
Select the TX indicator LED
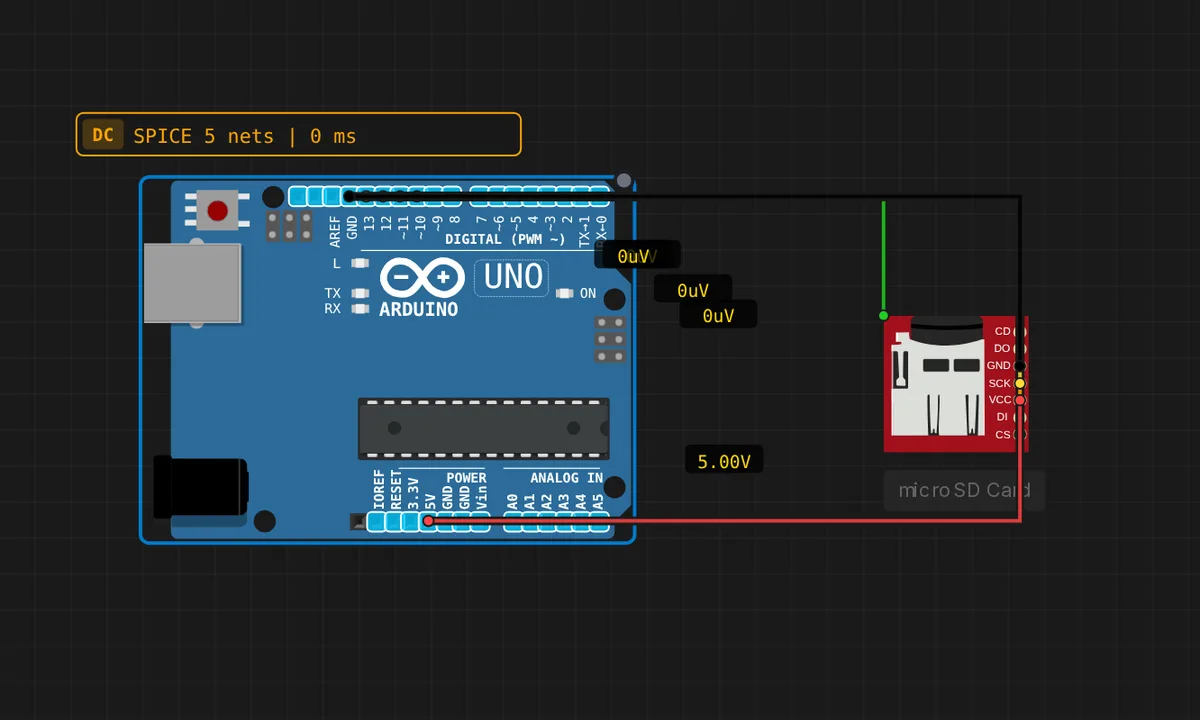pos(361,293)
